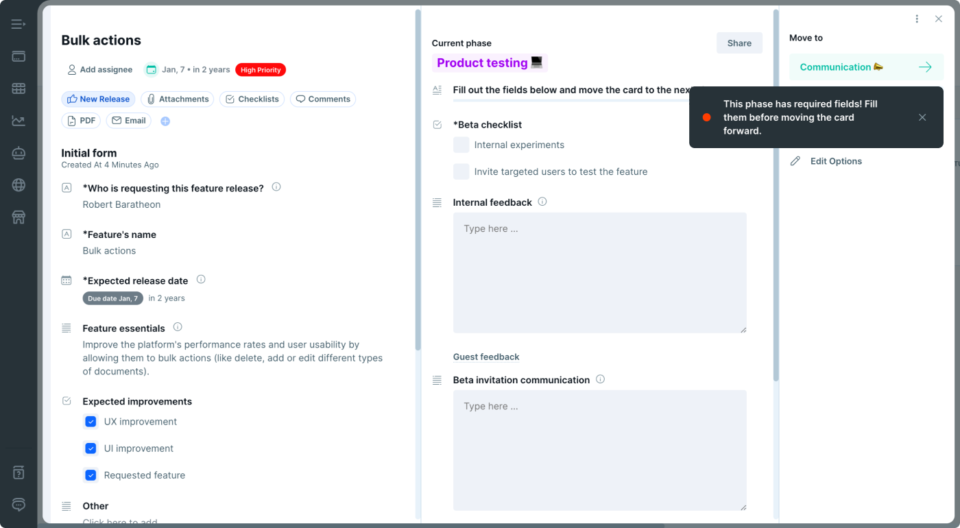Switch to the Comments tab
The height and width of the screenshot is (528, 960).
pyautogui.click(x=323, y=99)
